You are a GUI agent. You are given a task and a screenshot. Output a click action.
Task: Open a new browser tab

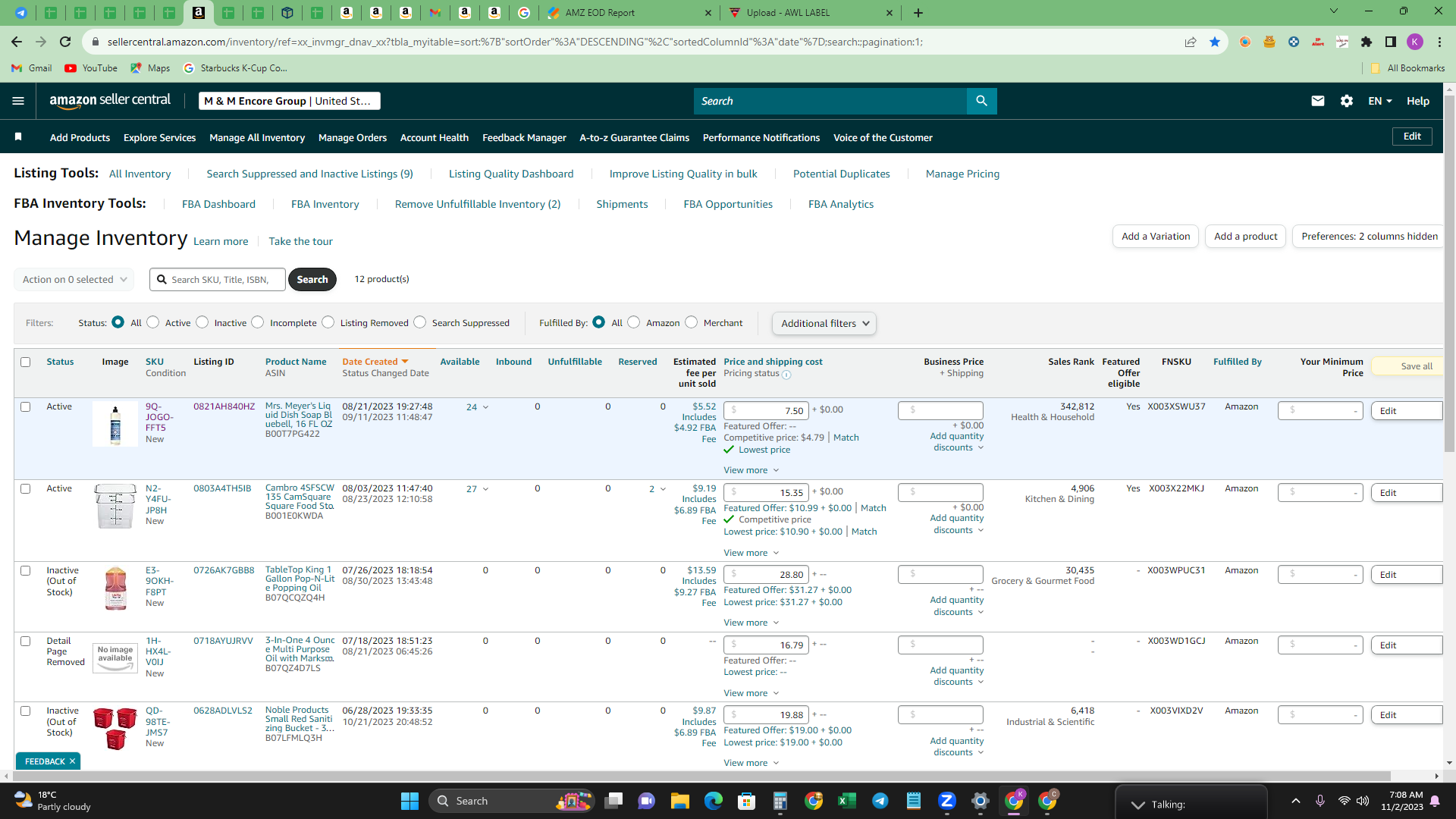click(918, 13)
